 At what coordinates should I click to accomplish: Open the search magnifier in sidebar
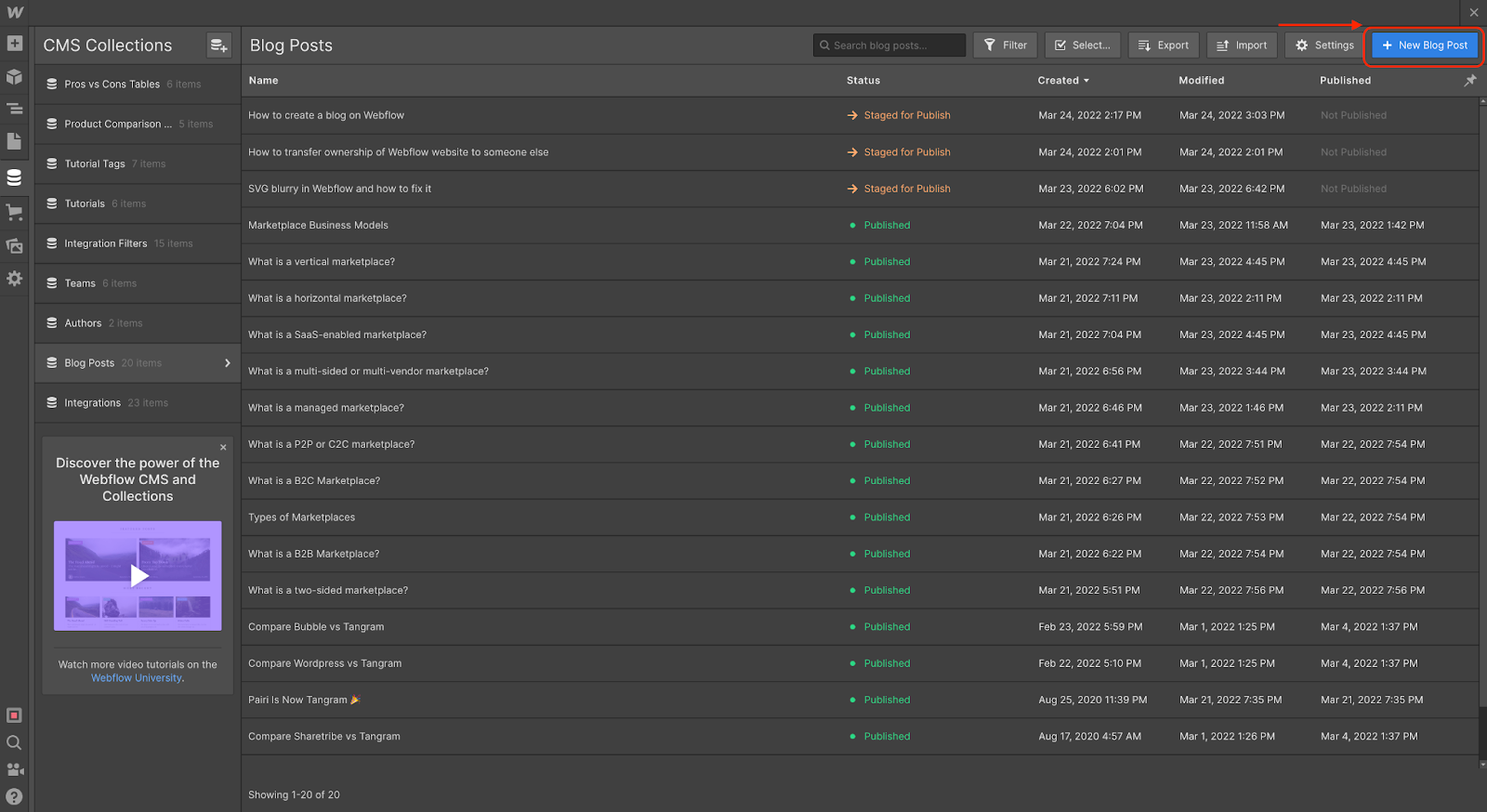click(14, 742)
